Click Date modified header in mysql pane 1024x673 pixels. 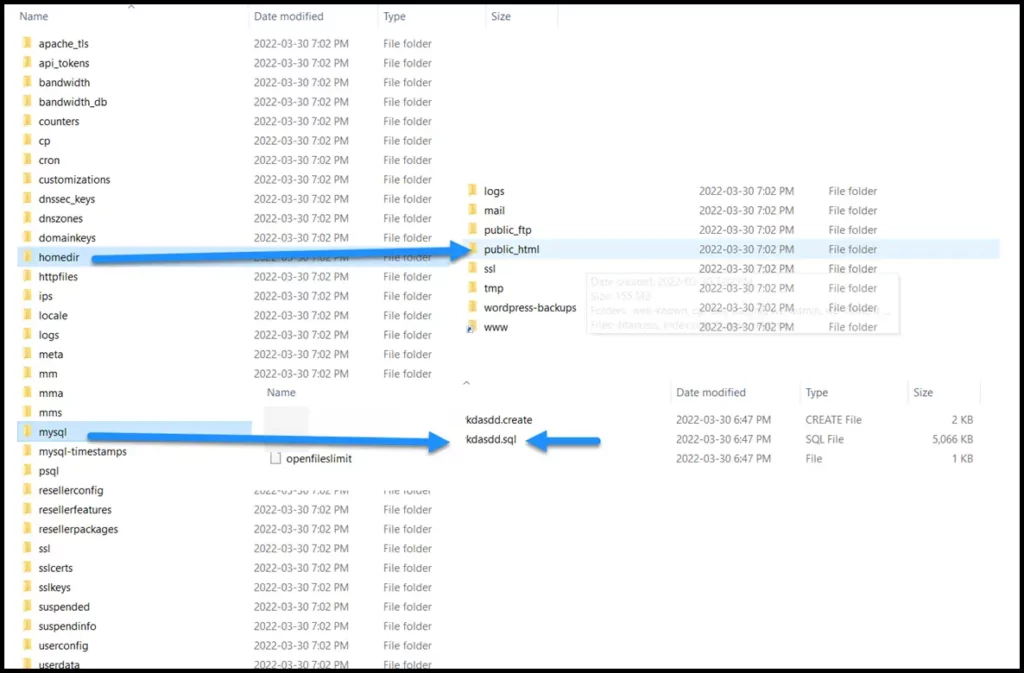(x=710, y=393)
